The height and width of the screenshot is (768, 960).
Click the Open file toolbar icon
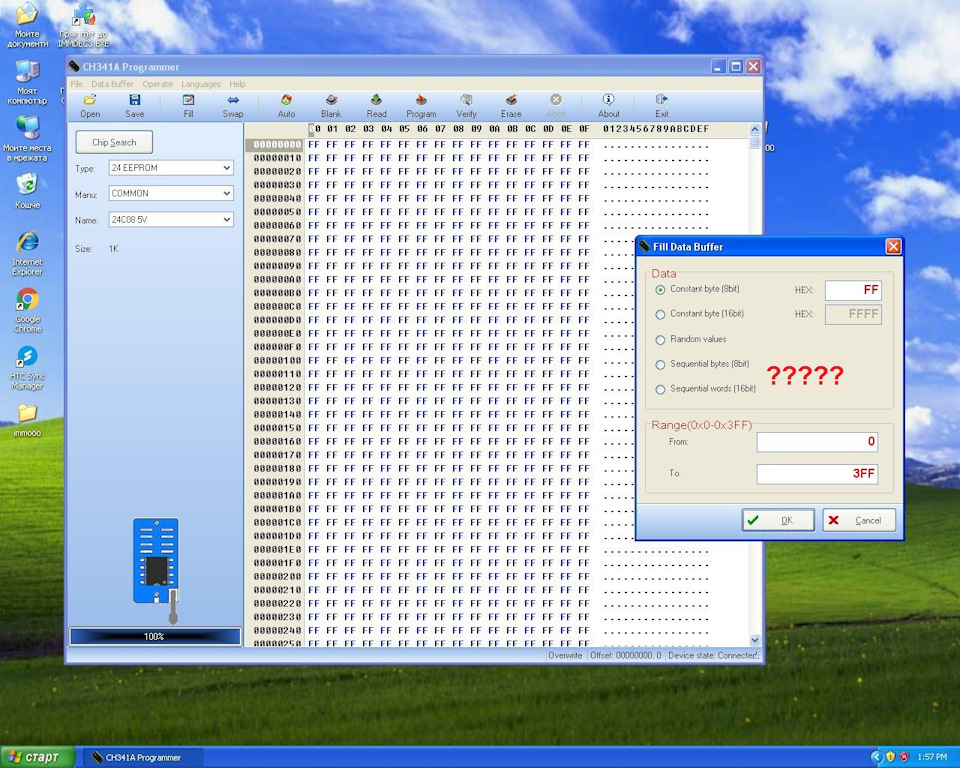pos(90,105)
